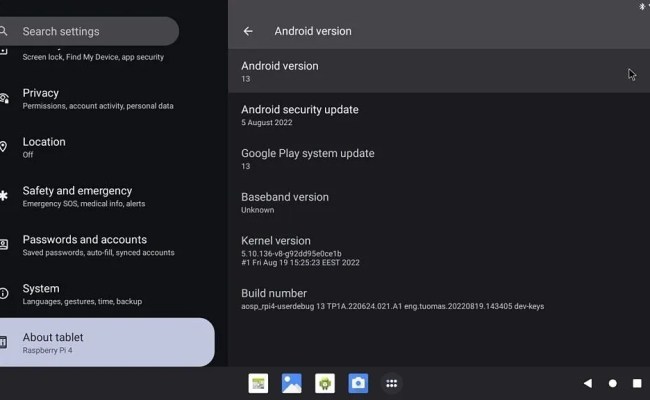Click the Recents square navigation button
Image resolution: width=650 pixels, height=400 pixels.
click(x=638, y=383)
